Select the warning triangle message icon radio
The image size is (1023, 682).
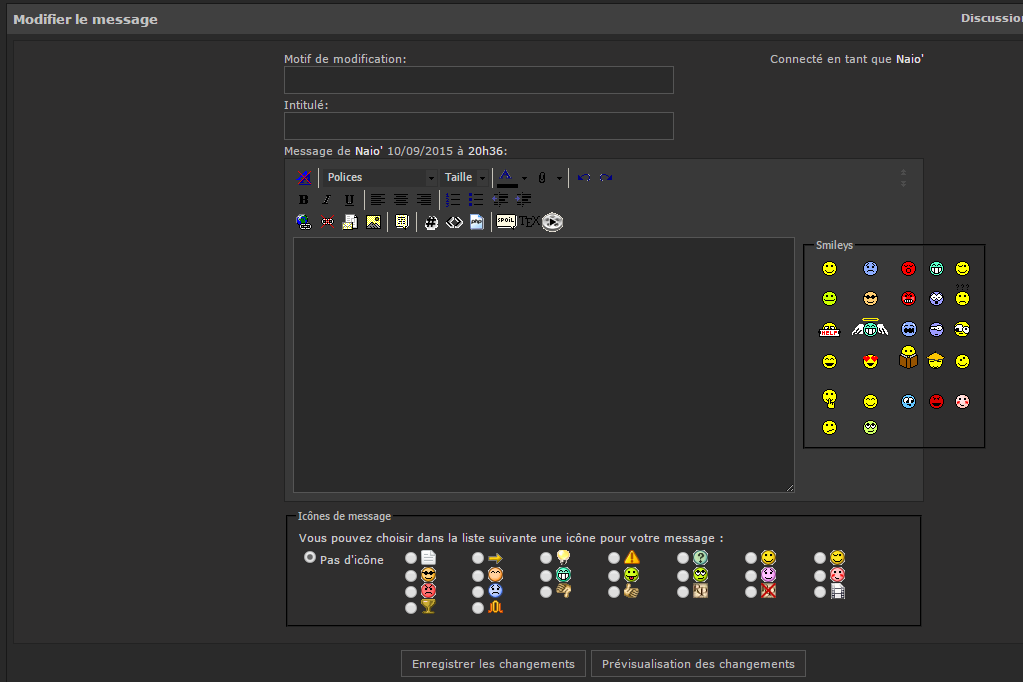(x=613, y=558)
